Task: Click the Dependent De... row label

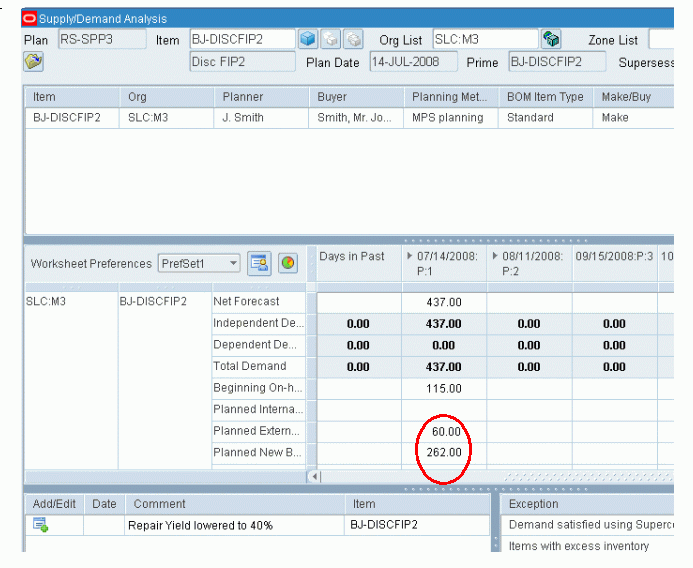Action: [x=259, y=345]
